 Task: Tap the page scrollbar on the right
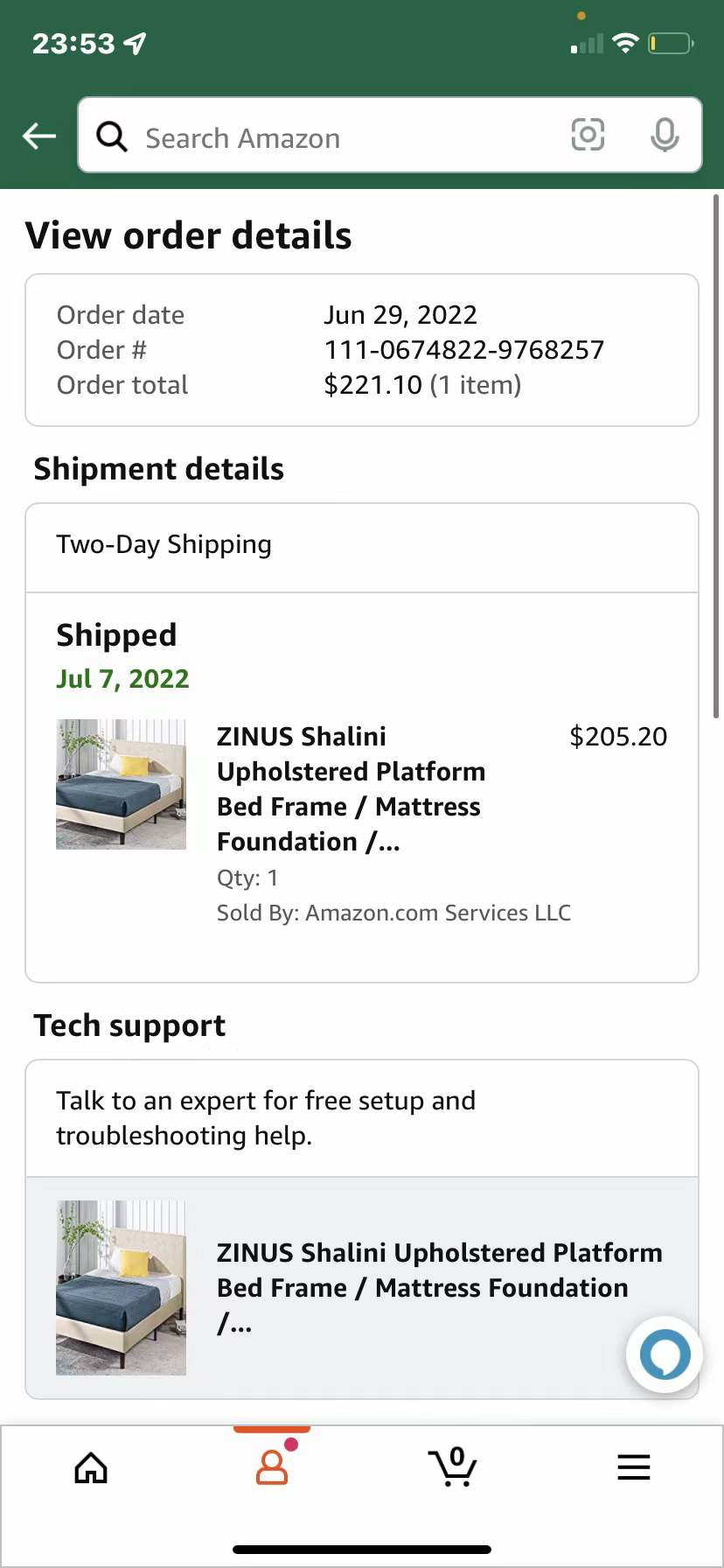(717, 455)
